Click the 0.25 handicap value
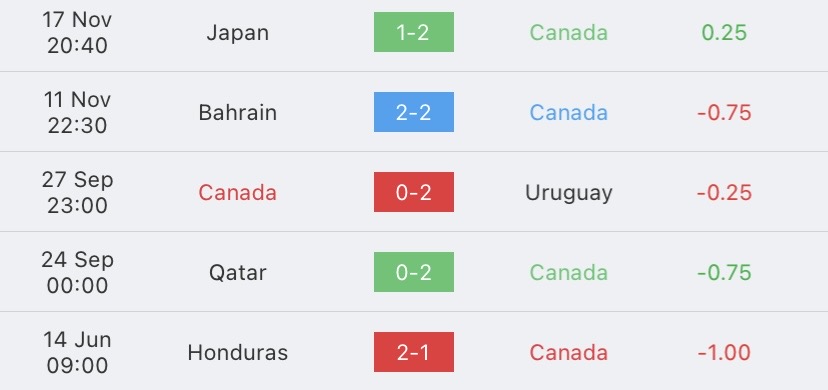The width and height of the screenshot is (828, 390). click(724, 33)
